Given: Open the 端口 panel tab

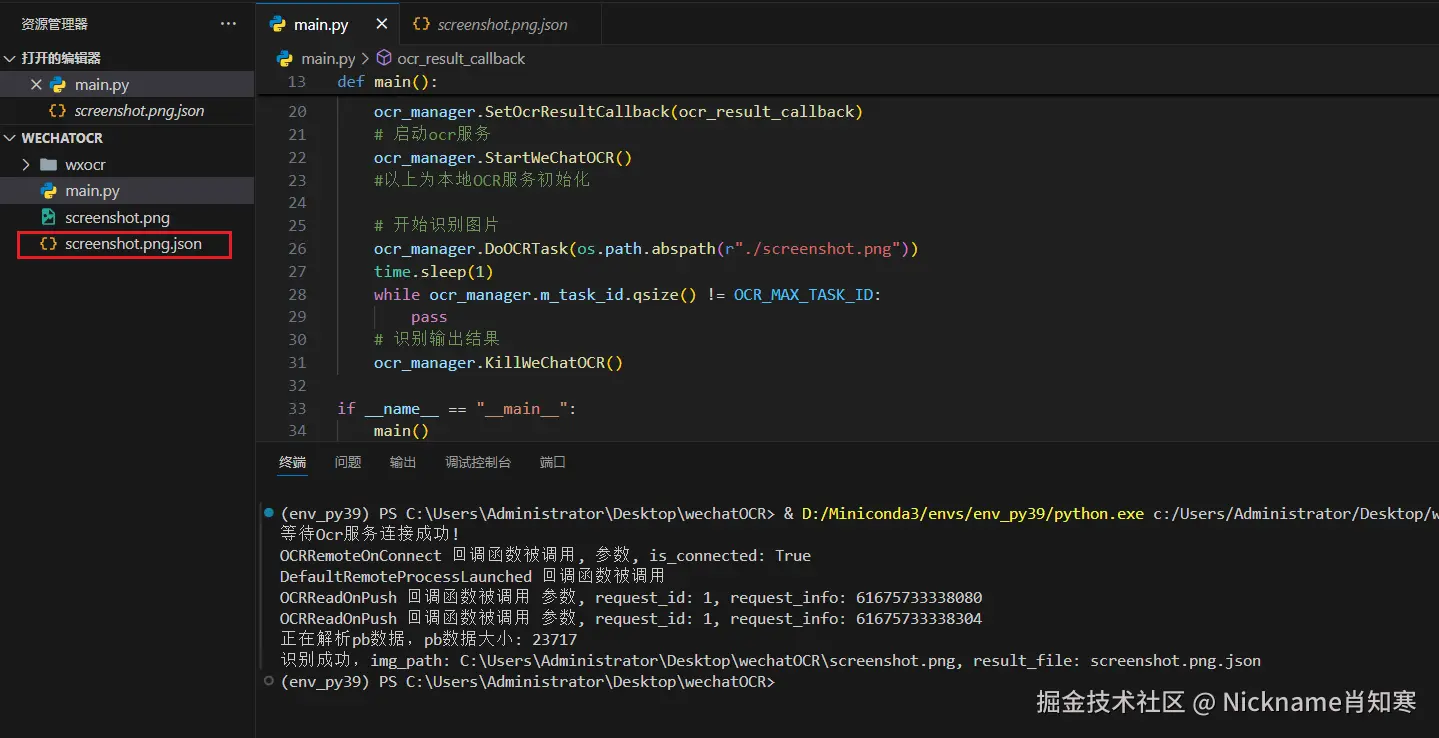Looking at the screenshot, I should (x=553, y=462).
